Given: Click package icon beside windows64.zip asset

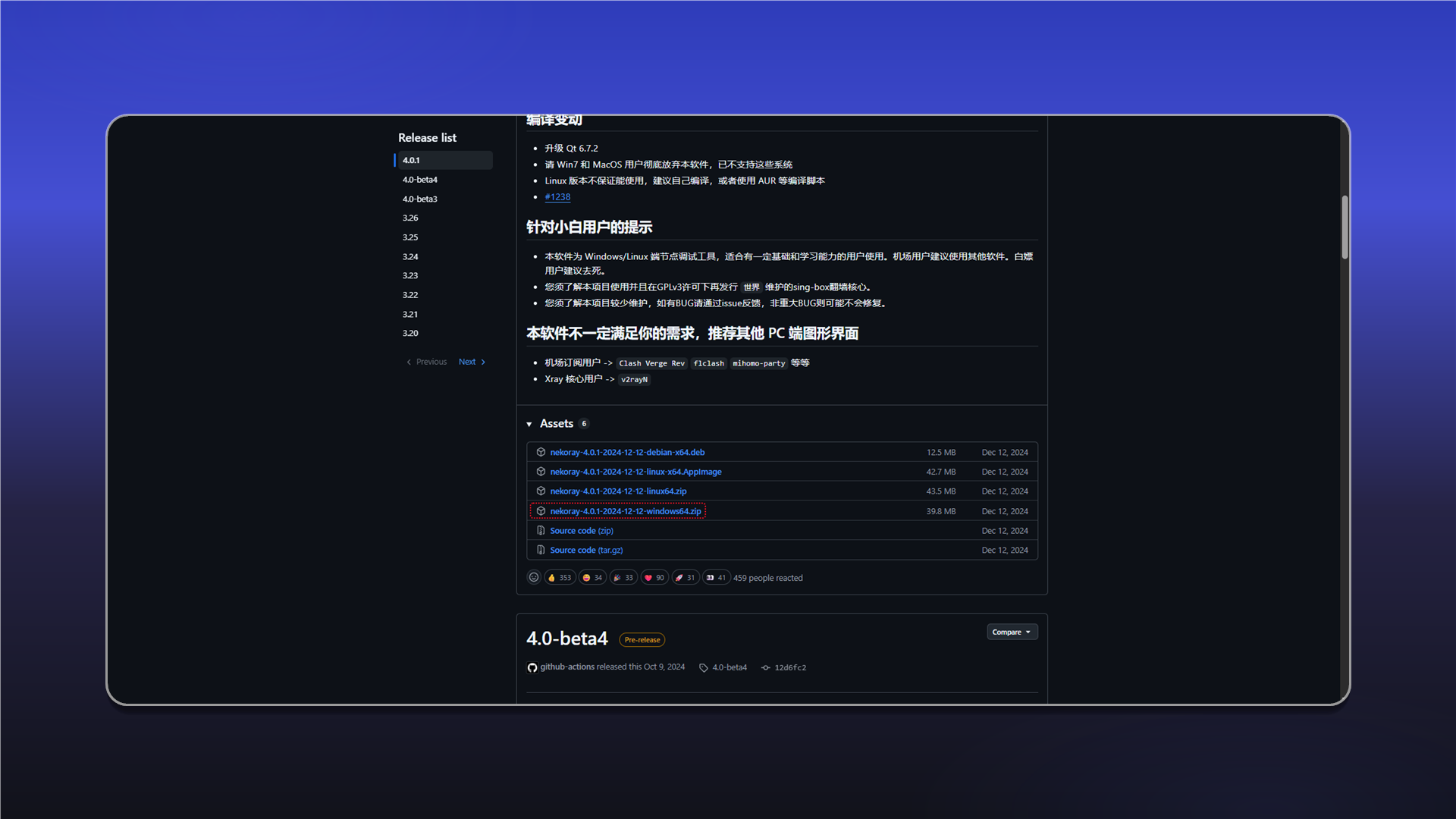Looking at the screenshot, I should pos(541,511).
